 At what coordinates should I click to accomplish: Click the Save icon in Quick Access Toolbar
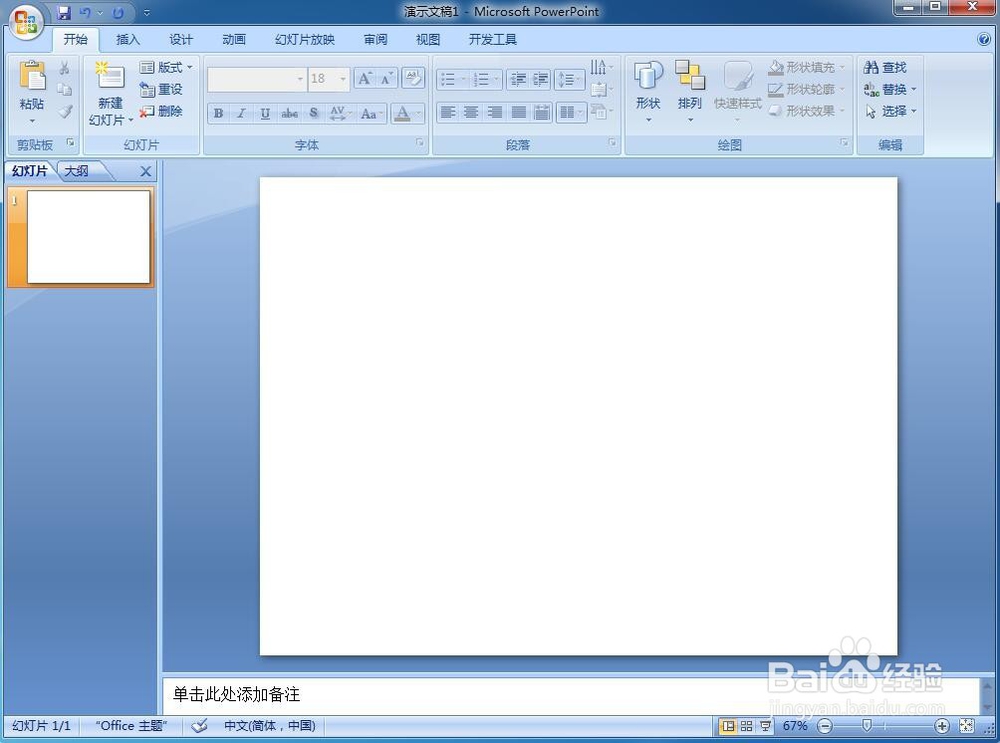(x=64, y=11)
